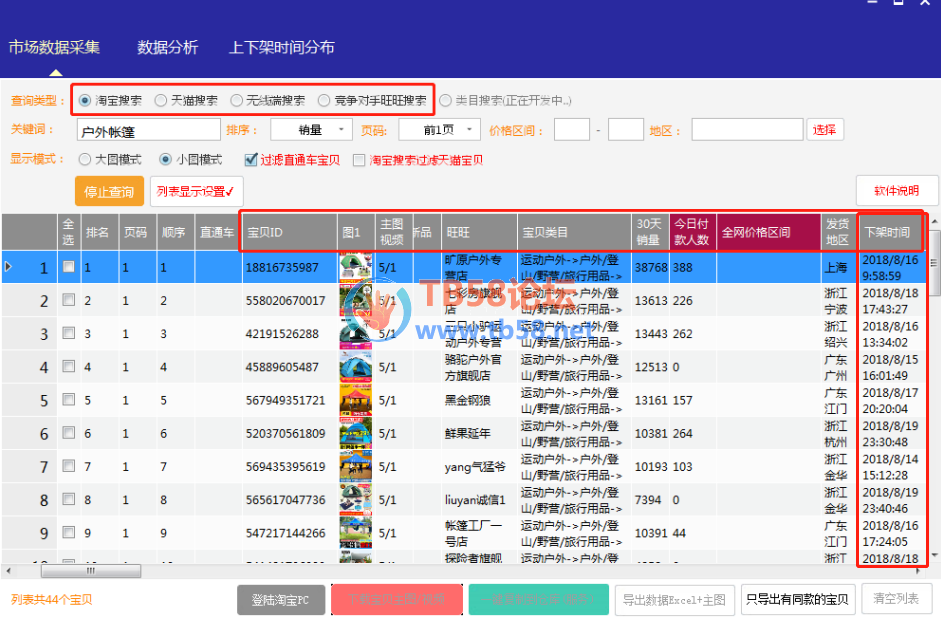This screenshot has width=941, height=620.
Task: Select the 天猫搜索 radio option
Action: pos(160,100)
